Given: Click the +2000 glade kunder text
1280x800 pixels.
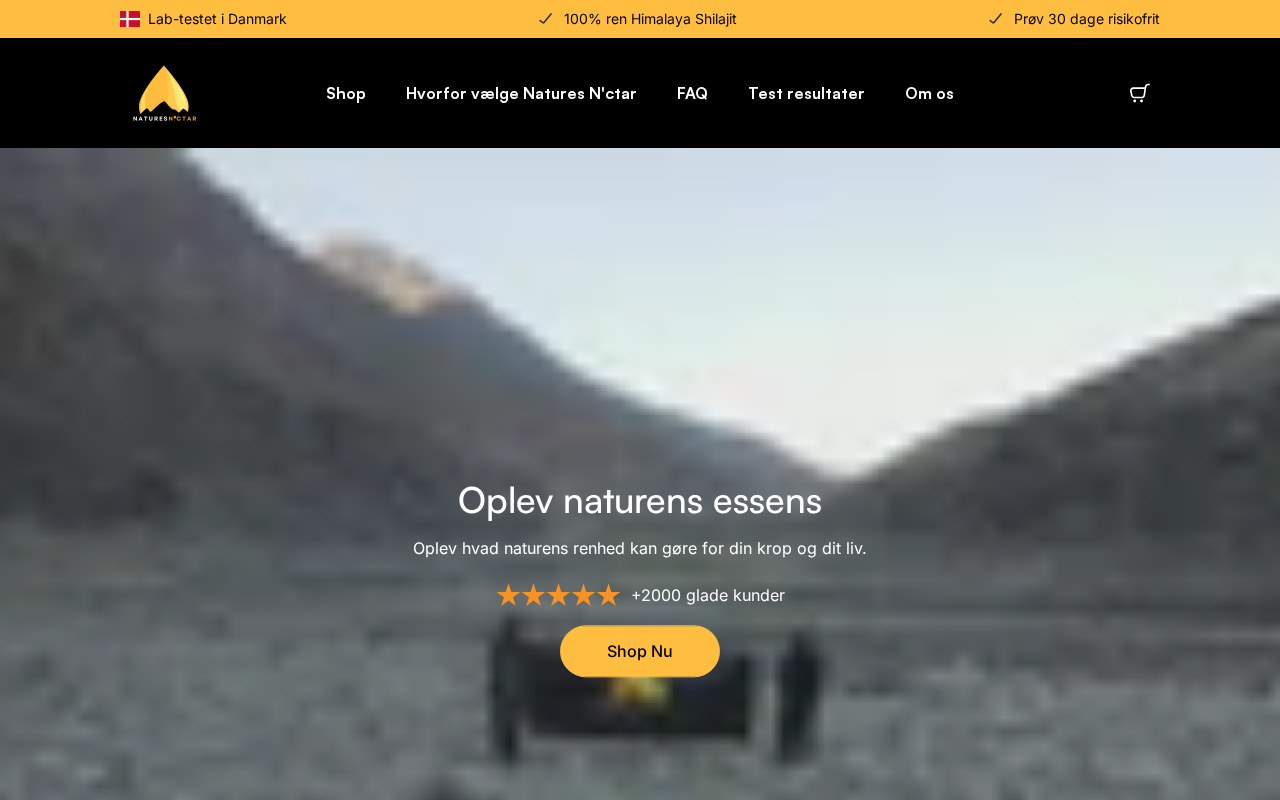Looking at the screenshot, I should tap(708, 595).
